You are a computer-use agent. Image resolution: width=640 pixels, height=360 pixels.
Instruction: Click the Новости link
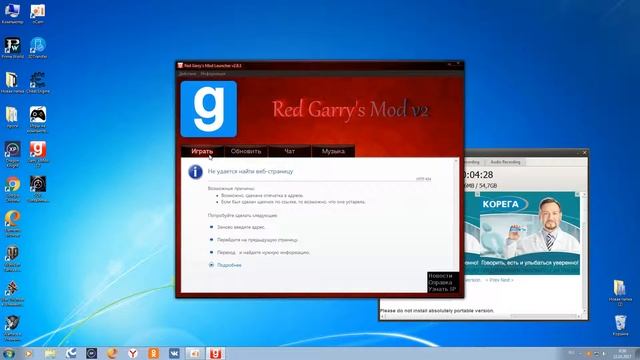tap(440, 276)
